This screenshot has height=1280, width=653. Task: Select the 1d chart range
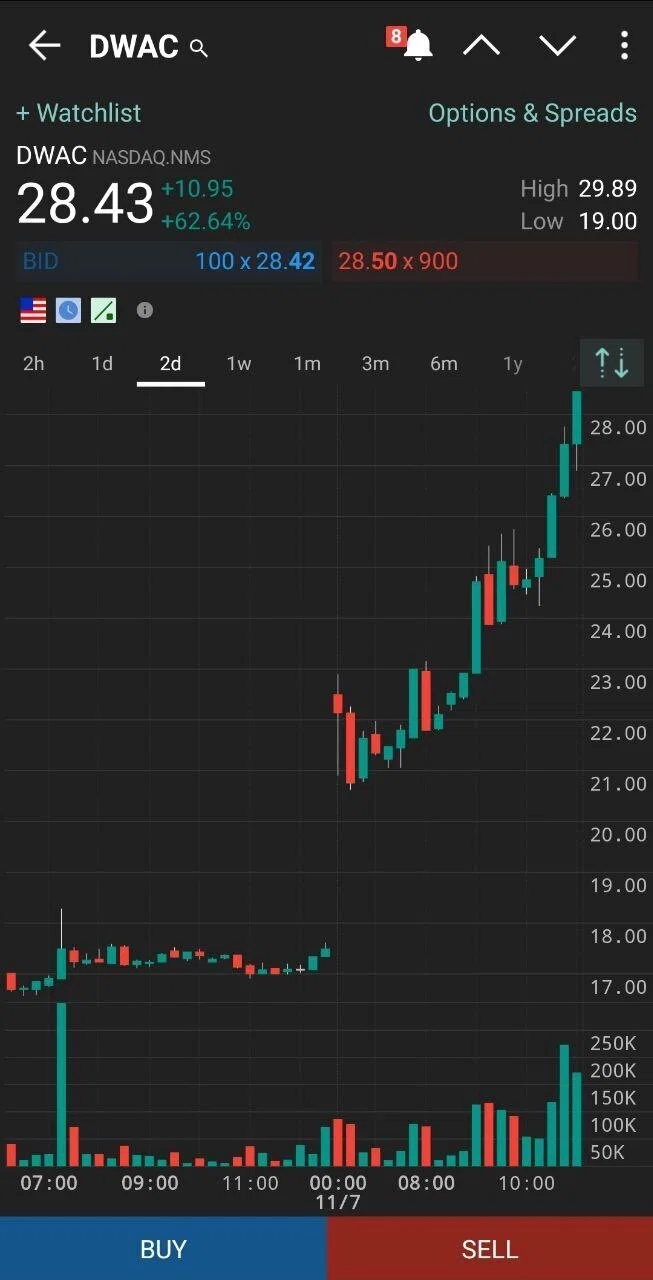click(102, 364)
